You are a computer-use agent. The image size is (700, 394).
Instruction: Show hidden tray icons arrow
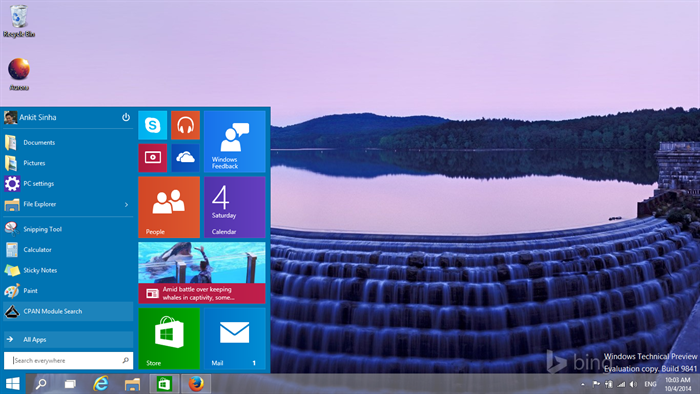[x=583, y=384]
